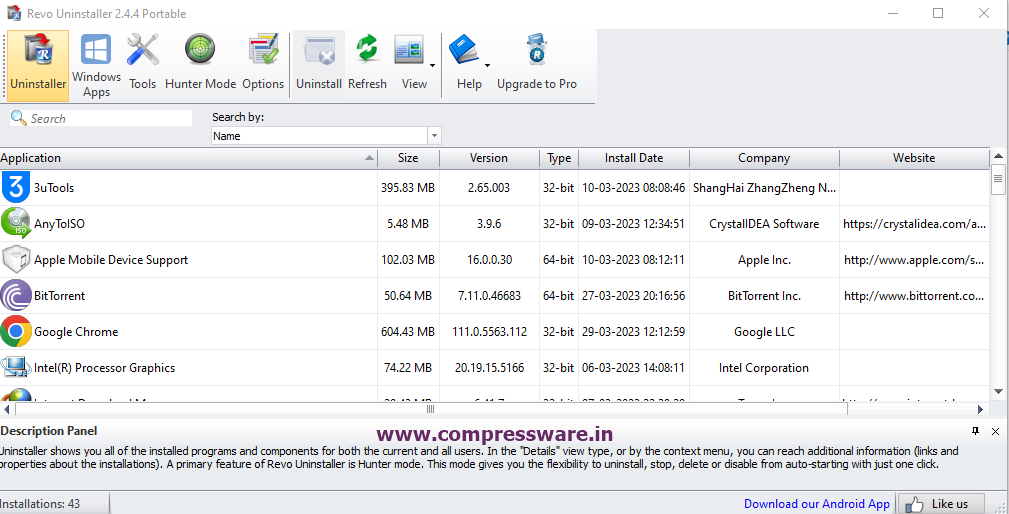Click the horizontal scroll left arrow
1009x514 pixels.
[x=7, y=409]
